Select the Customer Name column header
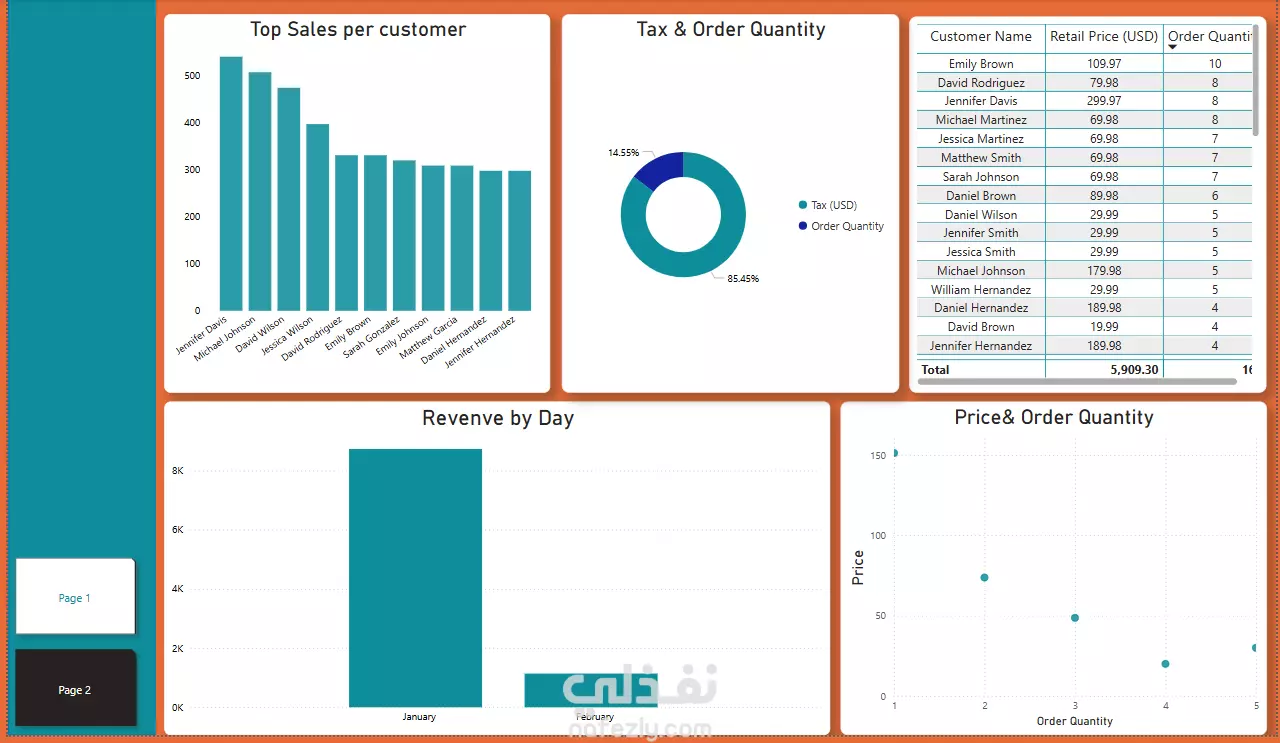Image resolution: width=1280 pixels, height=743 pixels. 981,36
